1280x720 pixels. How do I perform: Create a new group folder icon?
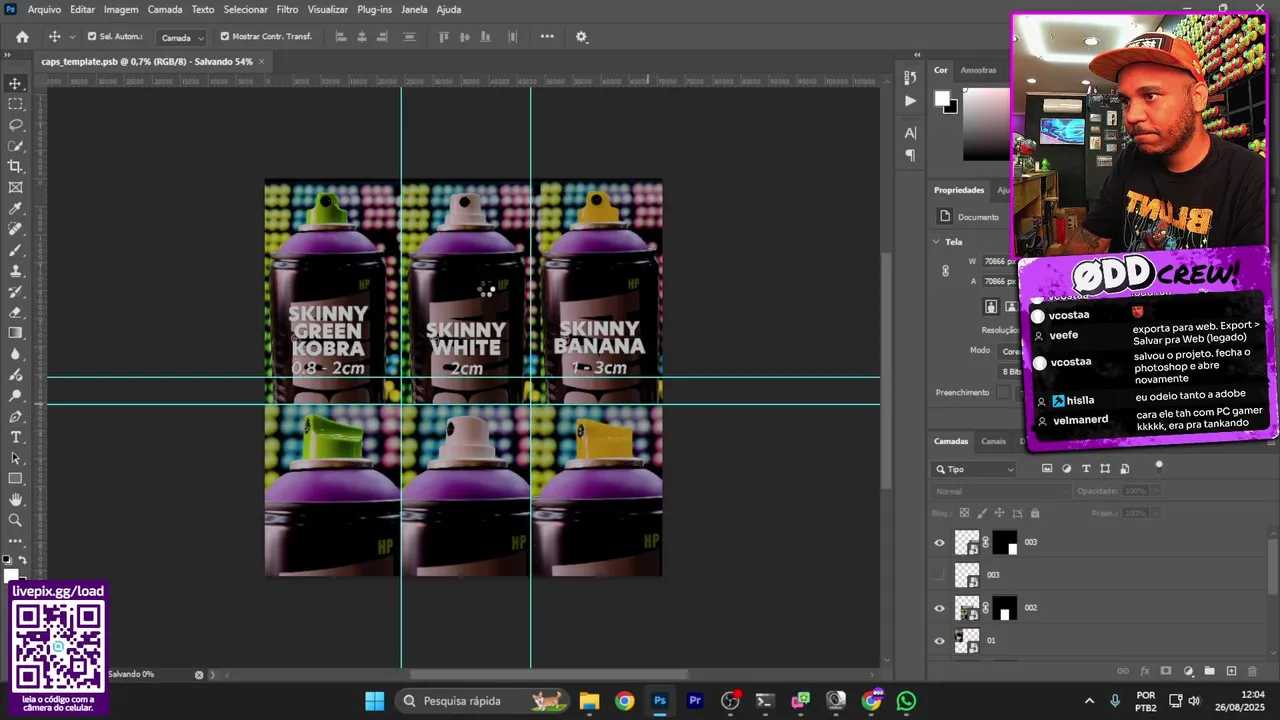[x=1209, y=671]
